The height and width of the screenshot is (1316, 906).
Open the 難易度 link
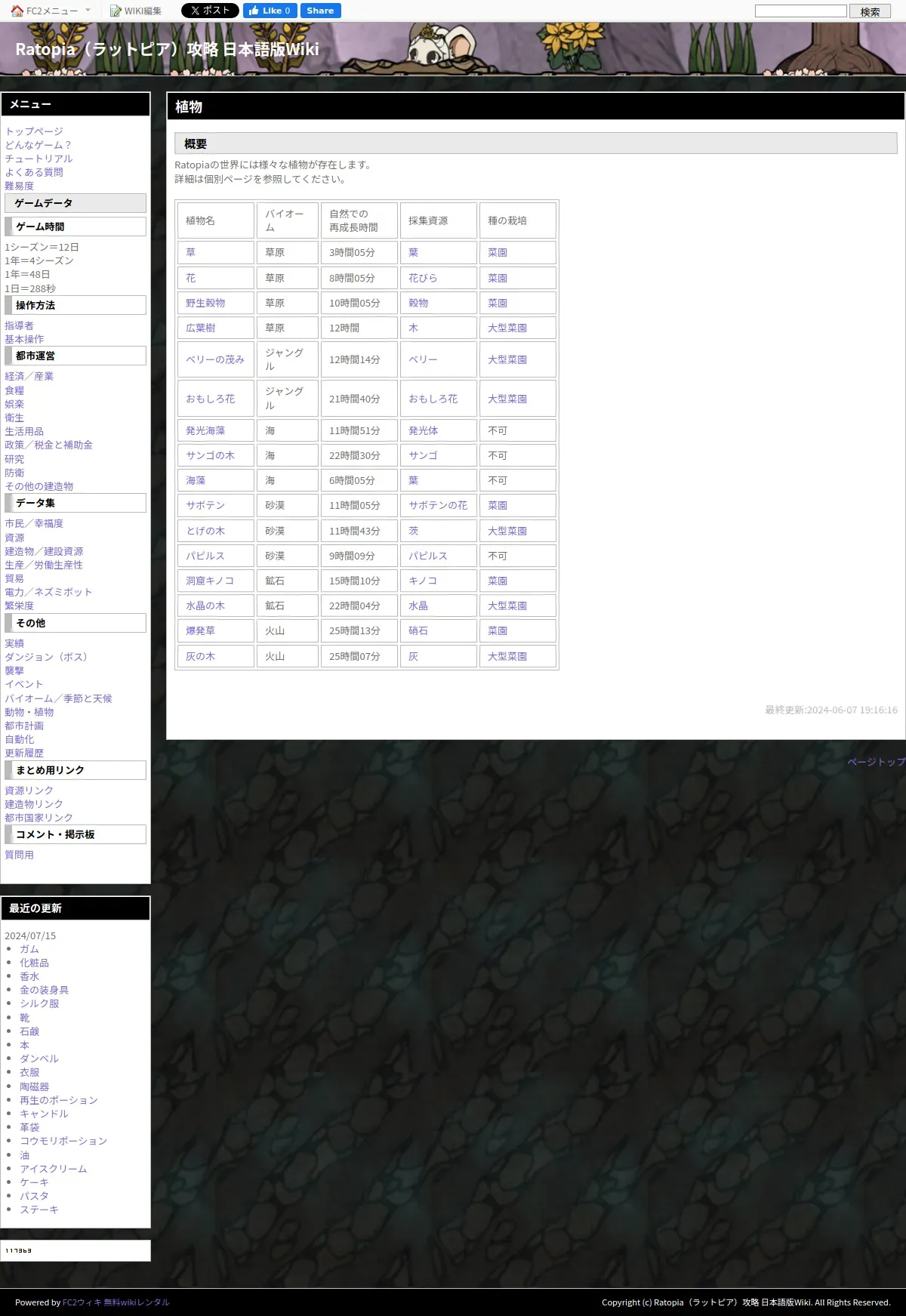[x=19, y=186]
